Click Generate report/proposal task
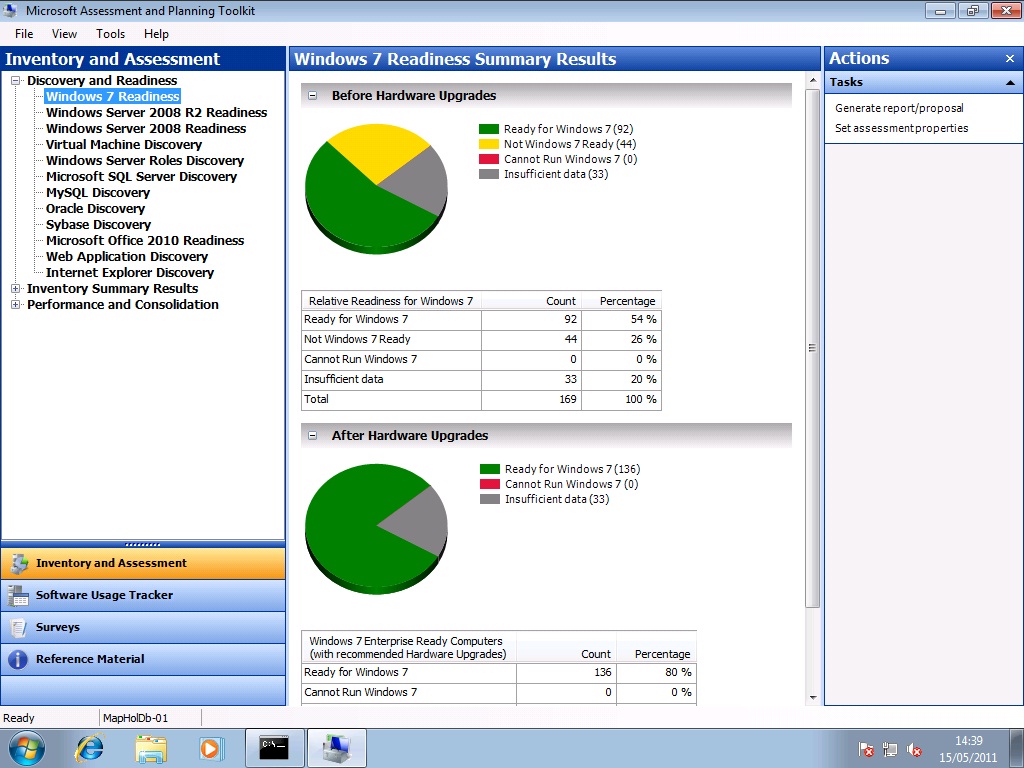This screenshot has height=768, width=1024. (899, 108)
